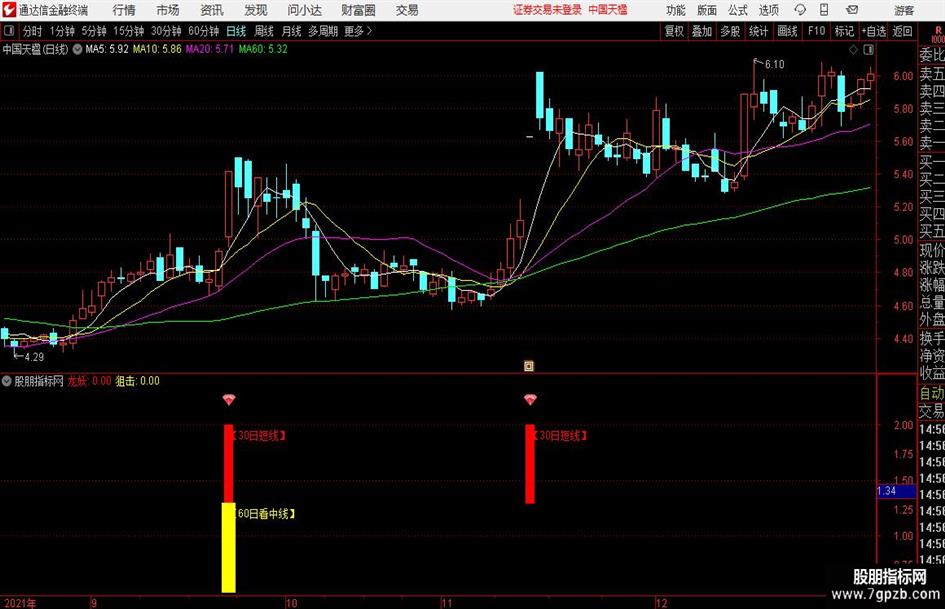
Task: Click the 4.29 low price label
Action: [34, 357]
